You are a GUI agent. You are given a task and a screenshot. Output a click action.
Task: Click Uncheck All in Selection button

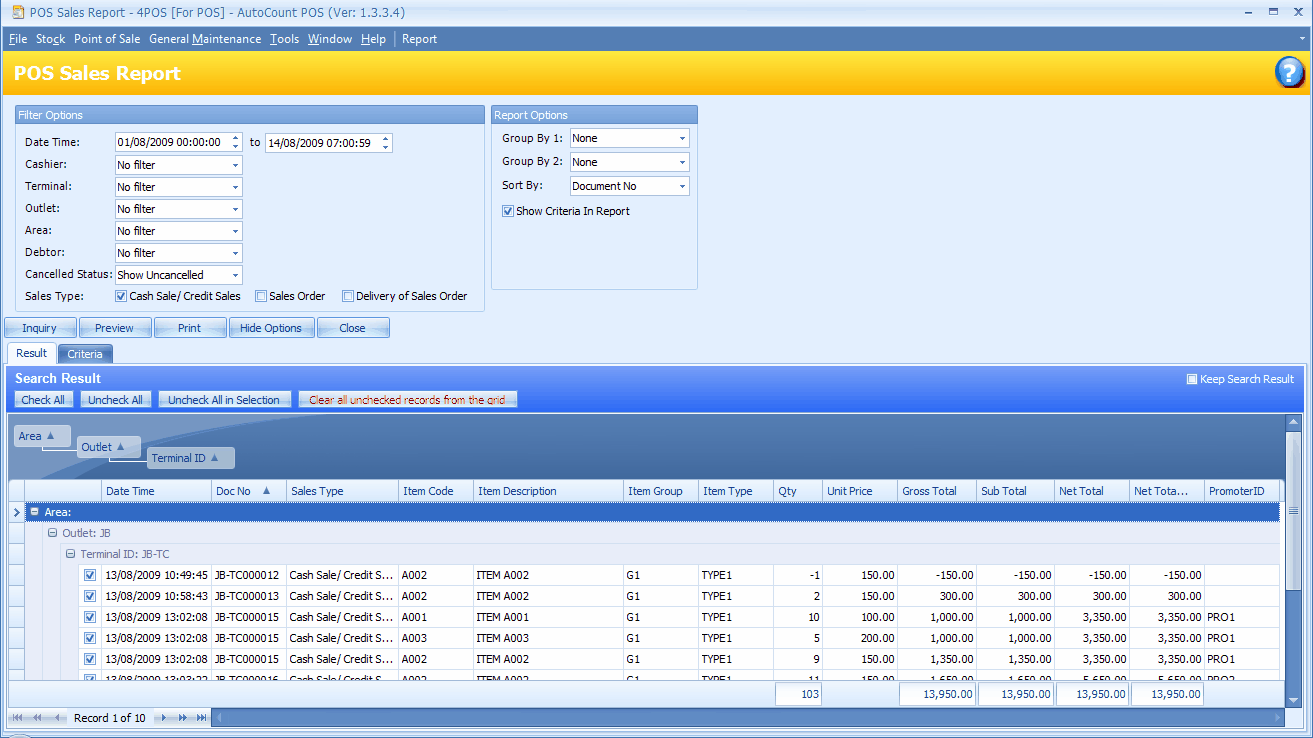[224, 400]
